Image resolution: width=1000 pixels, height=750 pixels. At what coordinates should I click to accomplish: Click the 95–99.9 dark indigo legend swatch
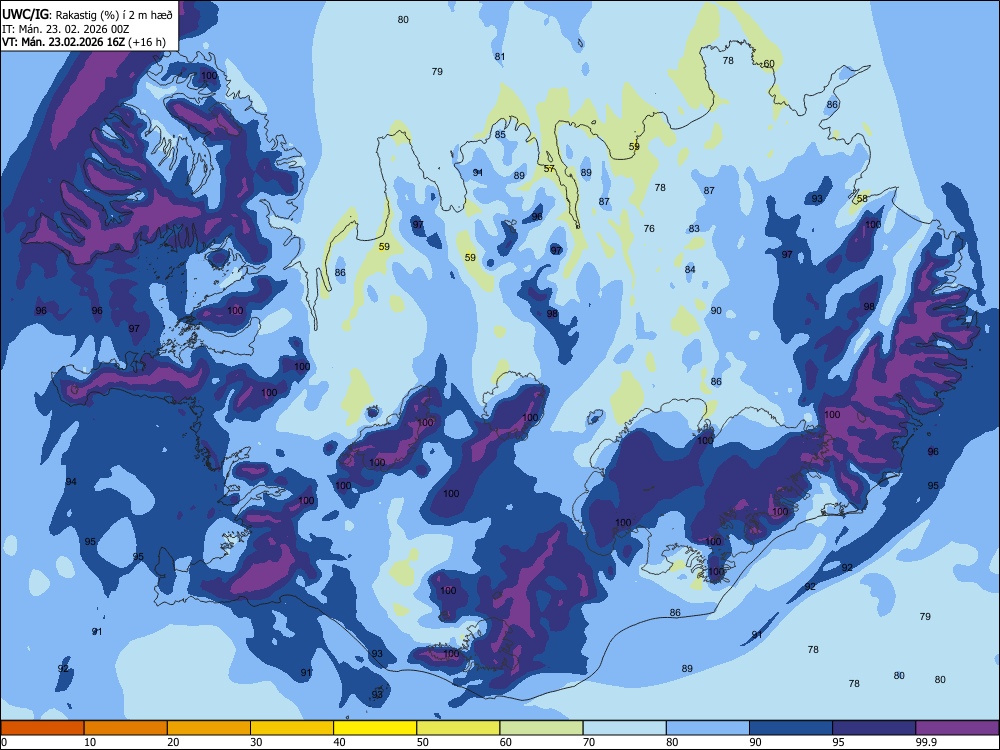[874, 728]
